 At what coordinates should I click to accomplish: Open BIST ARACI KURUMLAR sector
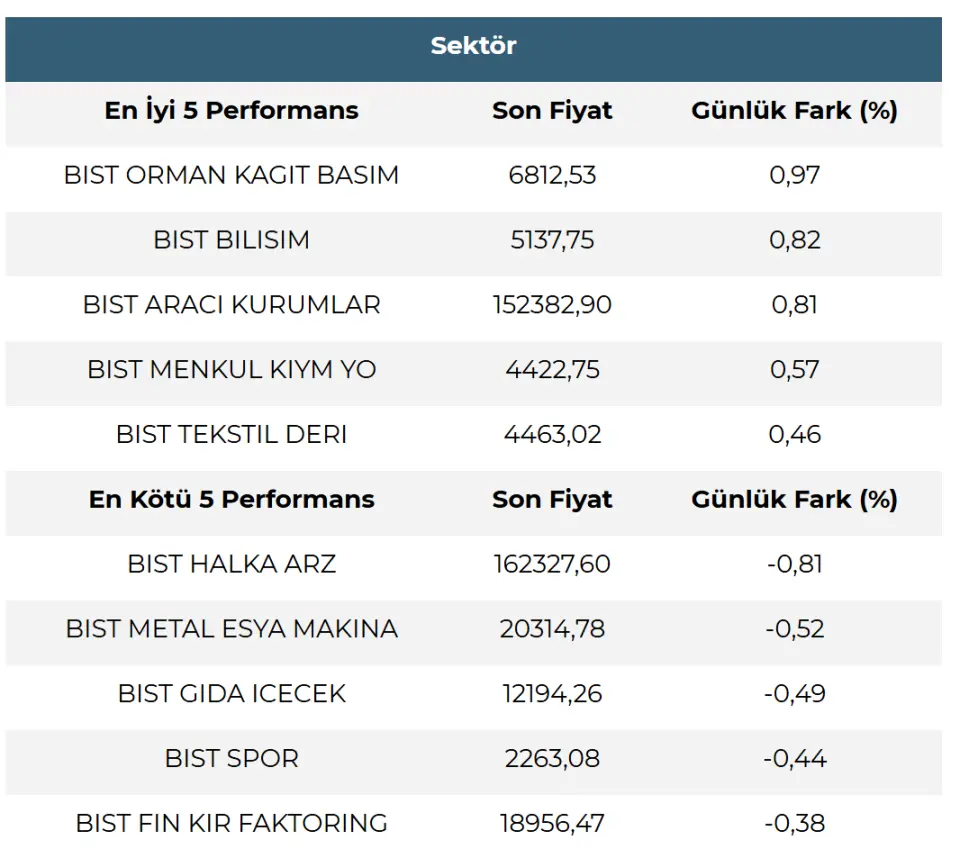[231, 305]
